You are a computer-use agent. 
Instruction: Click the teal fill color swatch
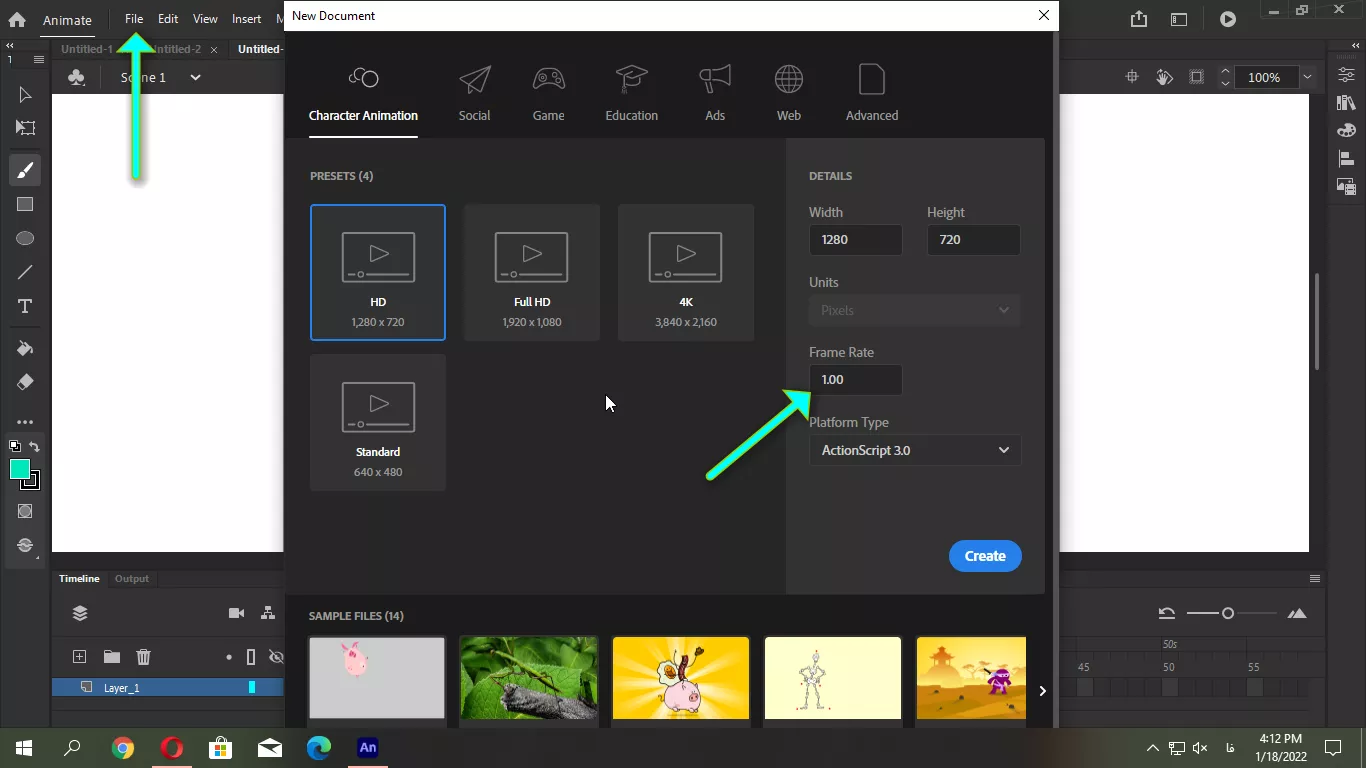tap(20, 469)
